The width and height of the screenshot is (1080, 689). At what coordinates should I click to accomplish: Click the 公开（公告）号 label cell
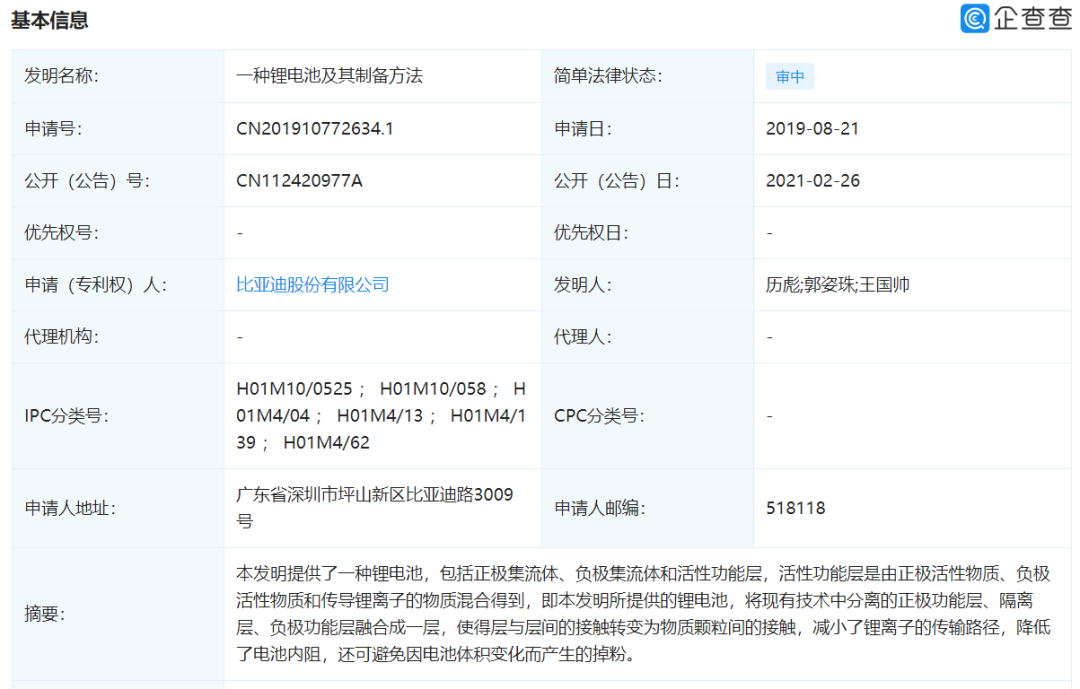tap(118, 181)
